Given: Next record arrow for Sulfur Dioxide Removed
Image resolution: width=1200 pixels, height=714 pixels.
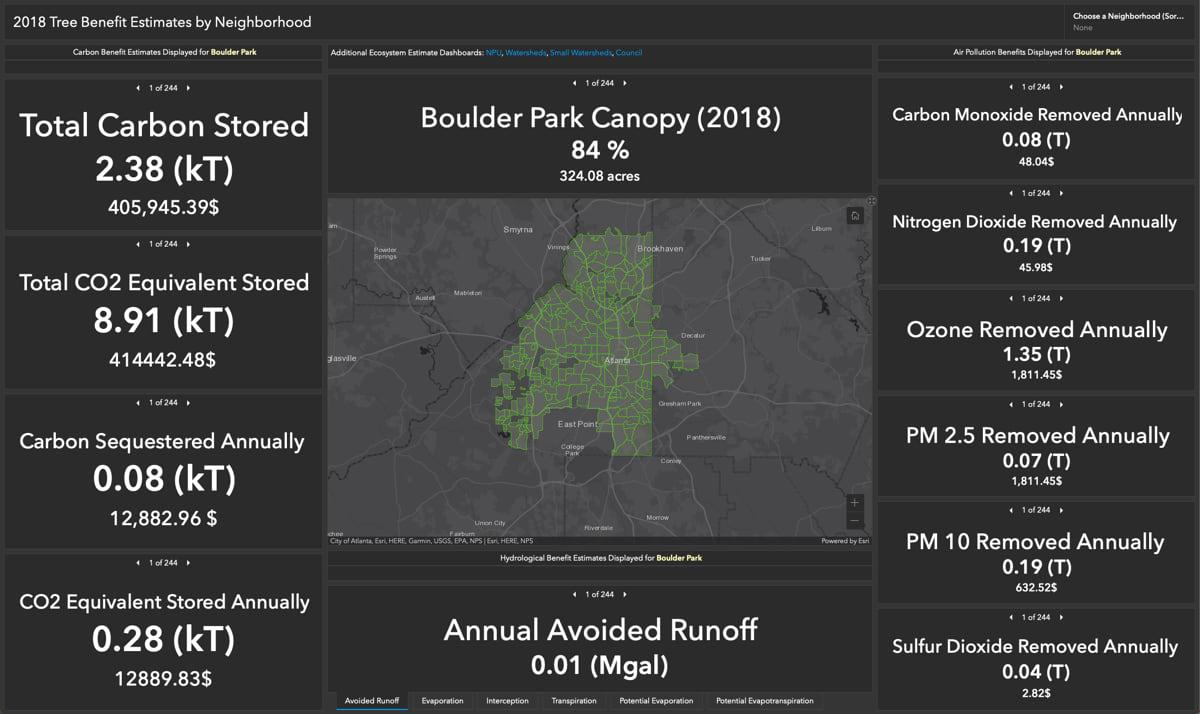Looking at the screenshot, I should 1062,618.
